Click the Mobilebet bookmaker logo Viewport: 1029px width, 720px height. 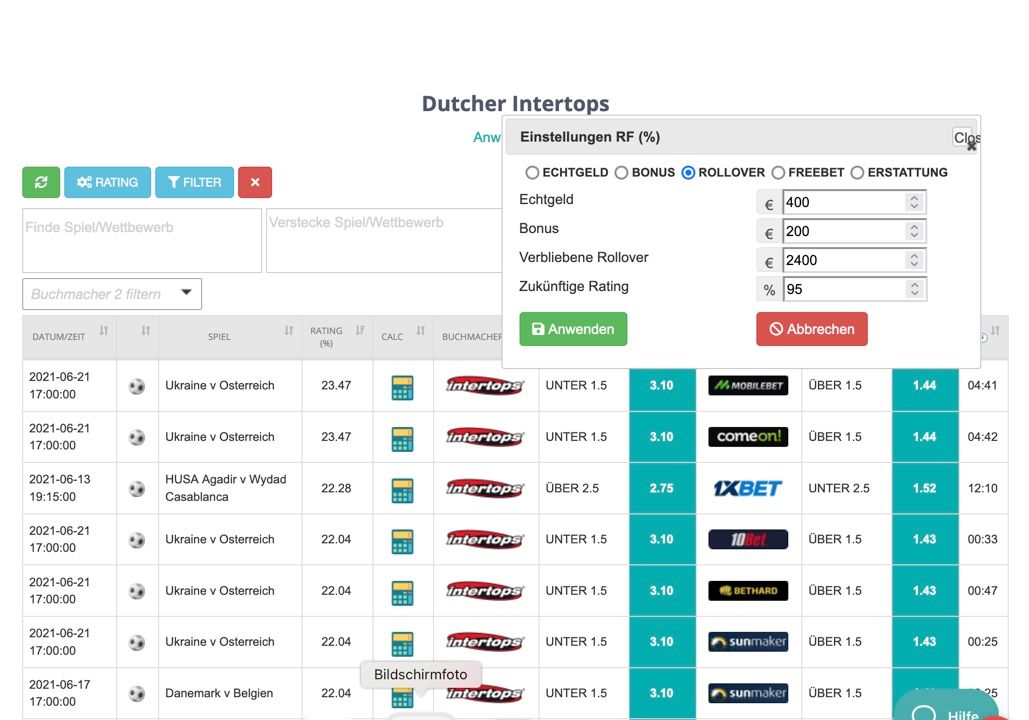[x=748, y=385]
